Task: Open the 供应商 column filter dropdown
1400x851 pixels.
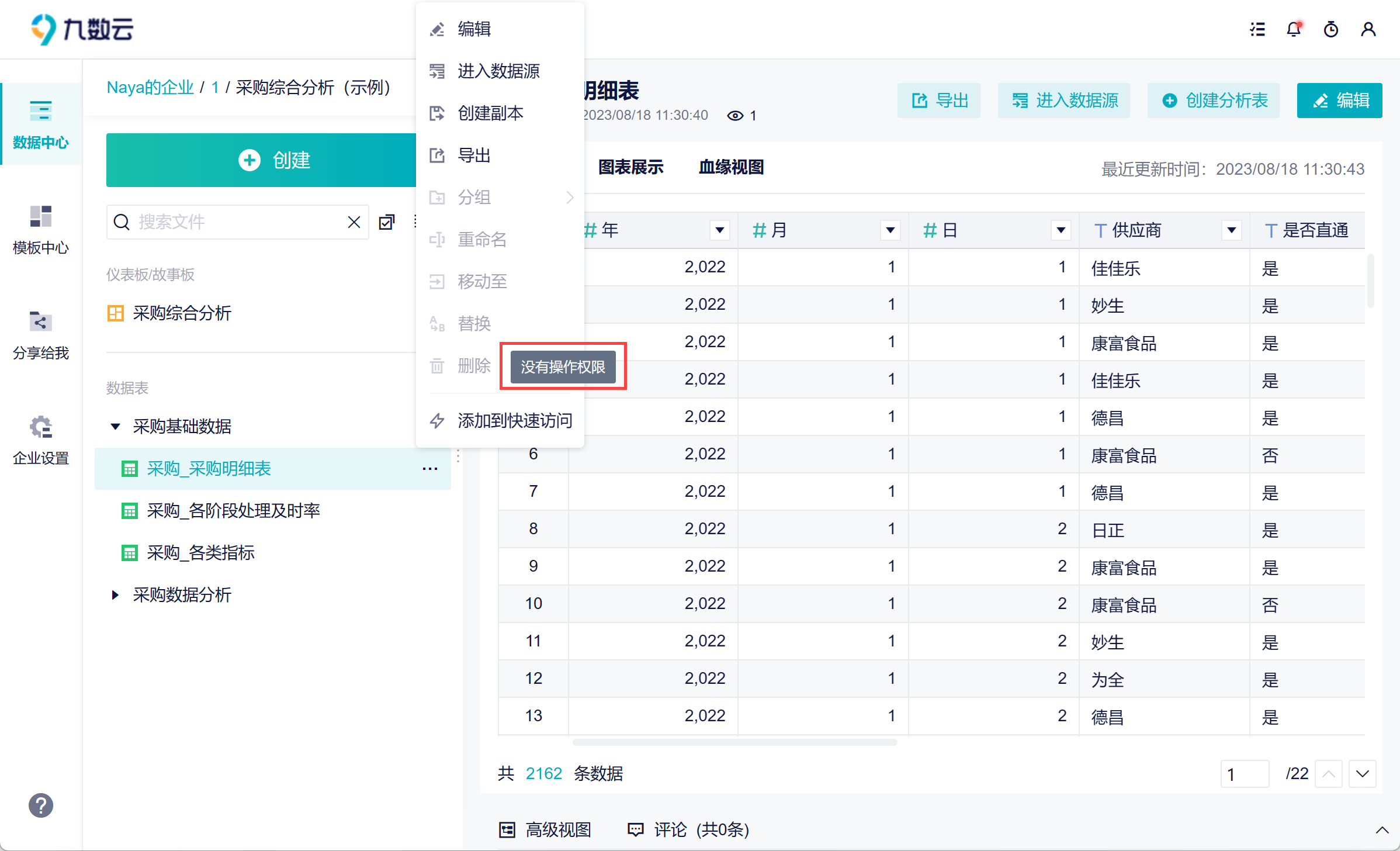Action: [1231, 230]
